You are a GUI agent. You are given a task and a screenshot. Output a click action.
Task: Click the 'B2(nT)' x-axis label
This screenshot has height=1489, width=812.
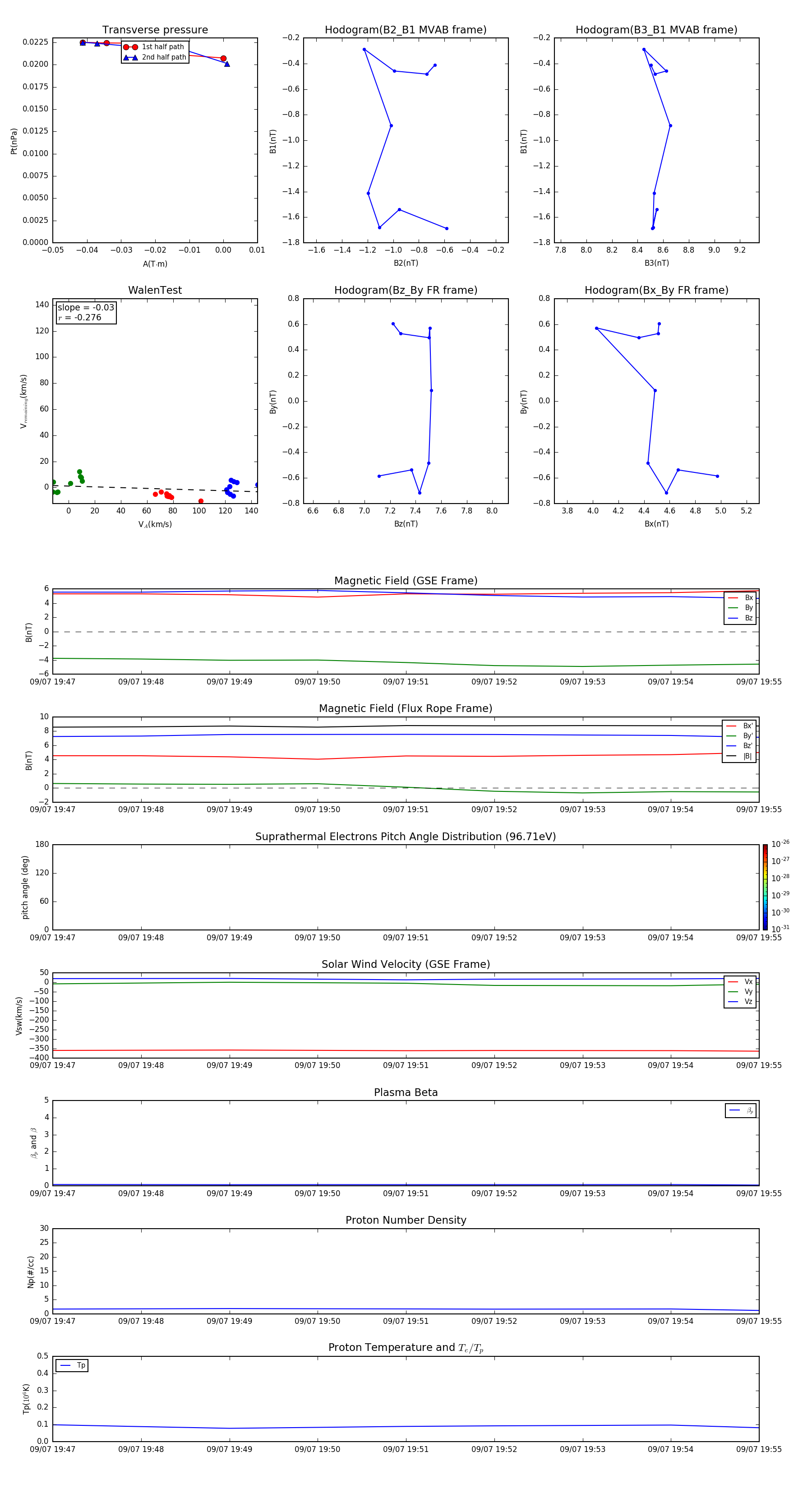point(406,263)
